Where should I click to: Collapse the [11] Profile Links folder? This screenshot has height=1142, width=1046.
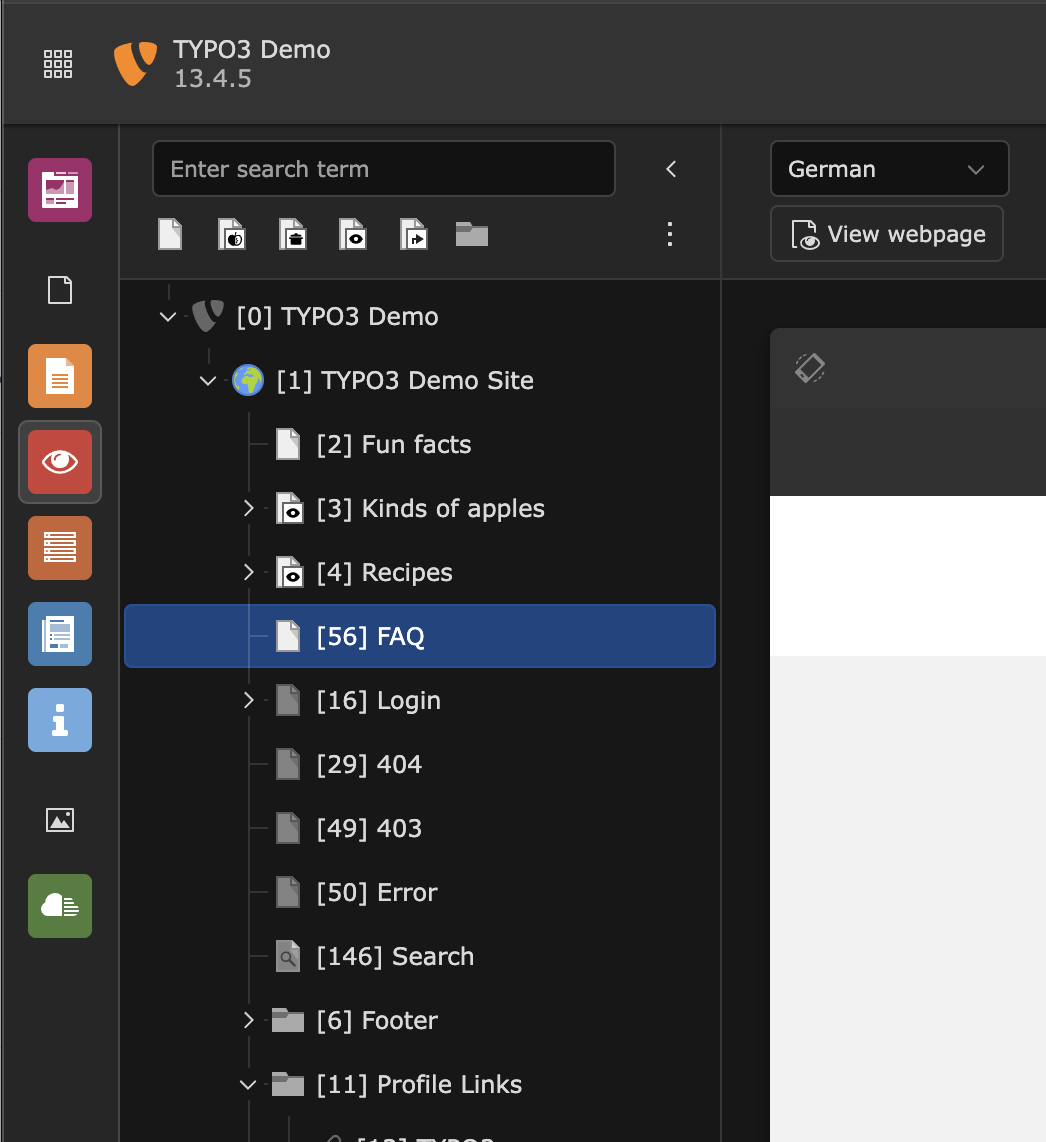[x=248, y=1084]
